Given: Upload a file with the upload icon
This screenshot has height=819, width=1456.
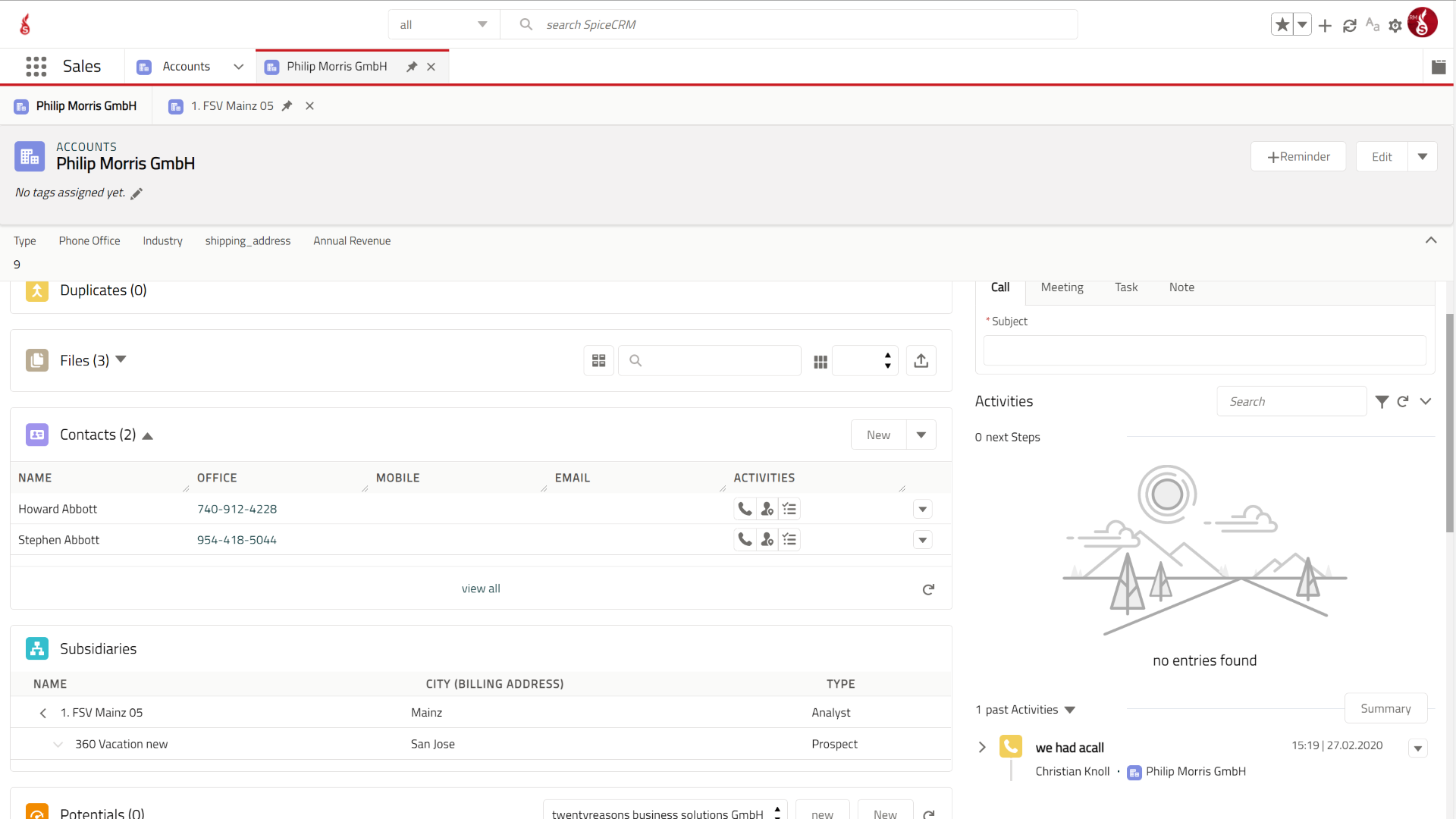Looking at the screenshot, I should click(921, 361).
